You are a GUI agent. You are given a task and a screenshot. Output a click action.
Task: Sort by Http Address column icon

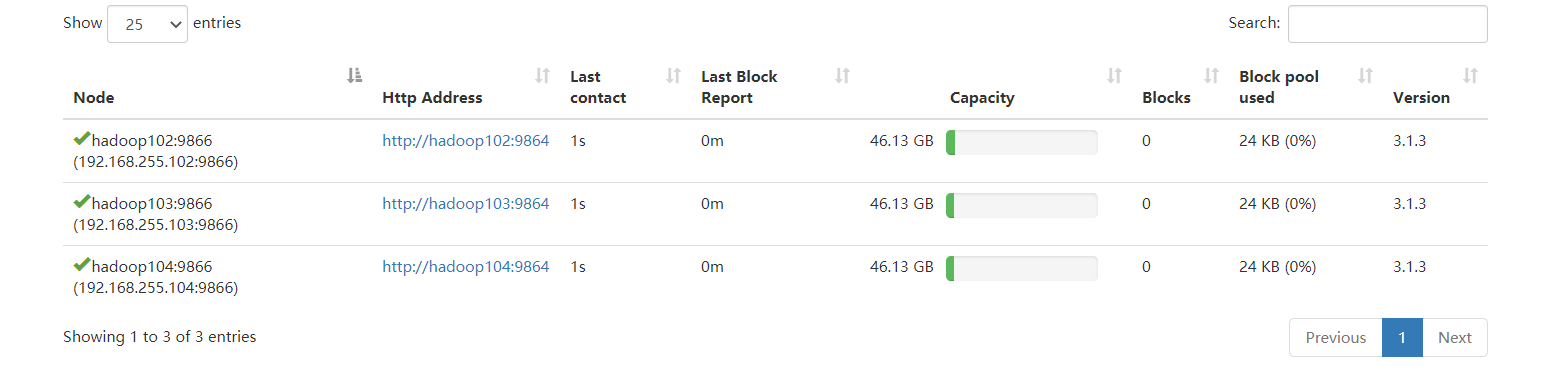543,76
